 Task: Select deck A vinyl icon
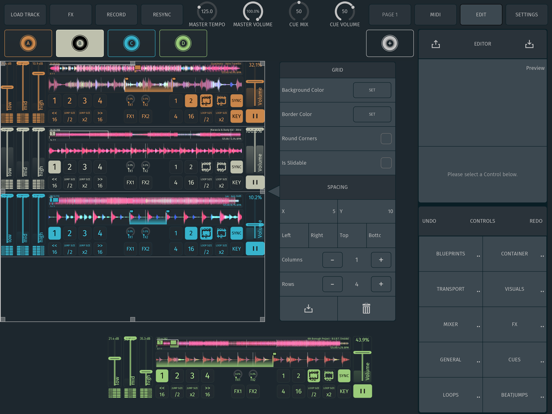pyautogui.click(x=28, y=43)
